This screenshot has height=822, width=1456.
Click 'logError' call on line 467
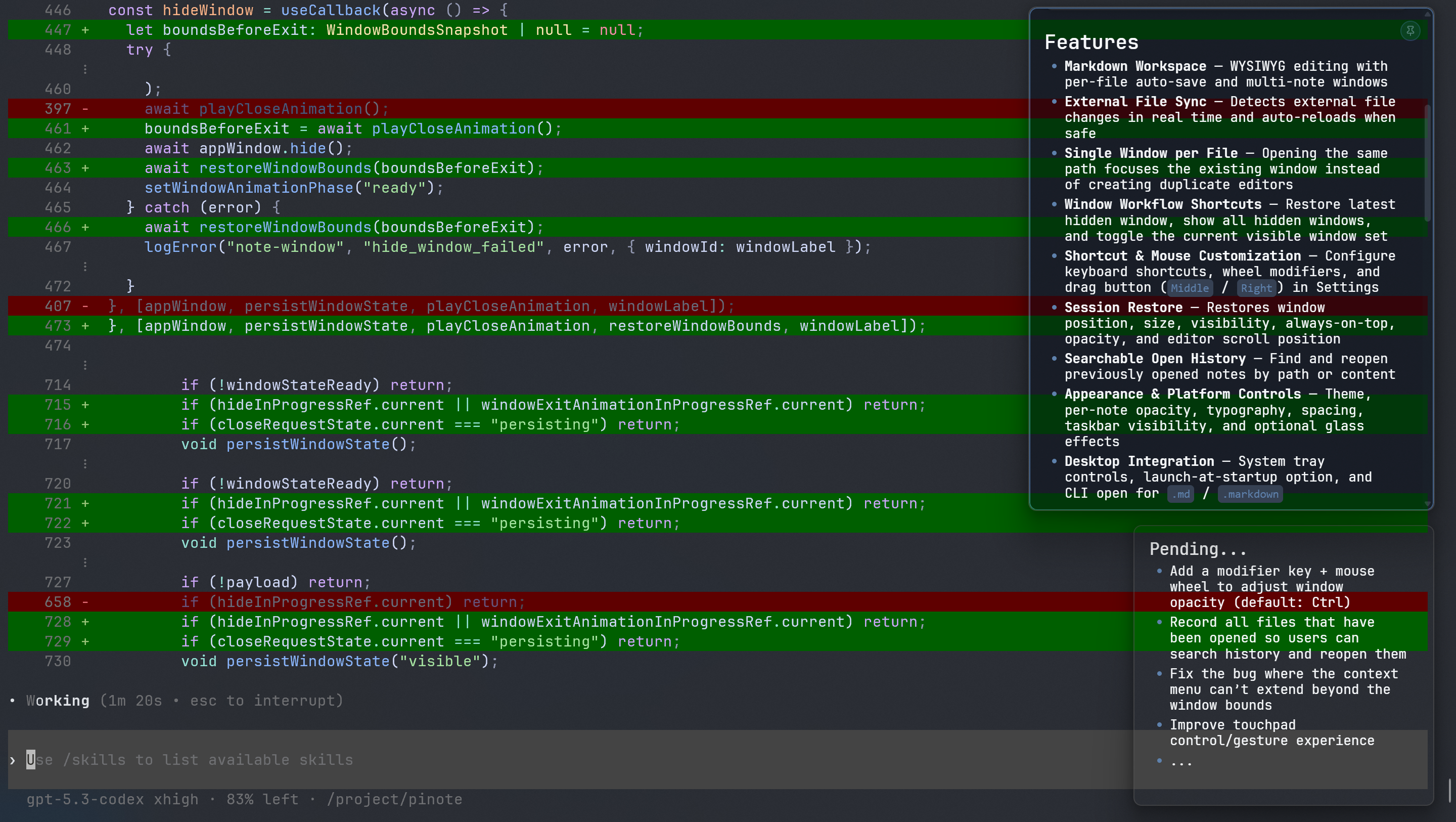(180, 247)
